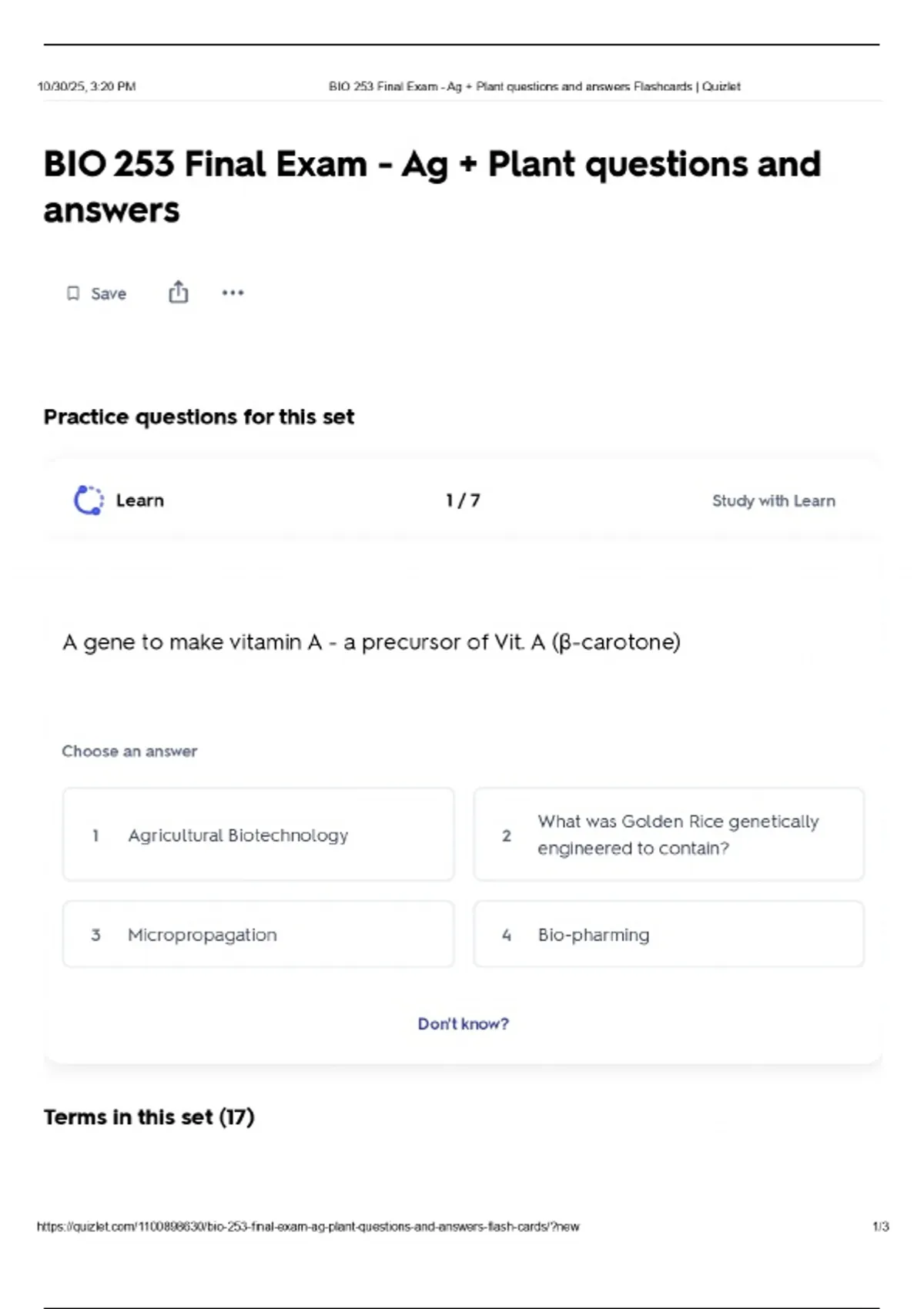Screen dimensions: 924x1309
Task: Click the quizlet.com URL in the footer
Action: [x=308, y=1227]
